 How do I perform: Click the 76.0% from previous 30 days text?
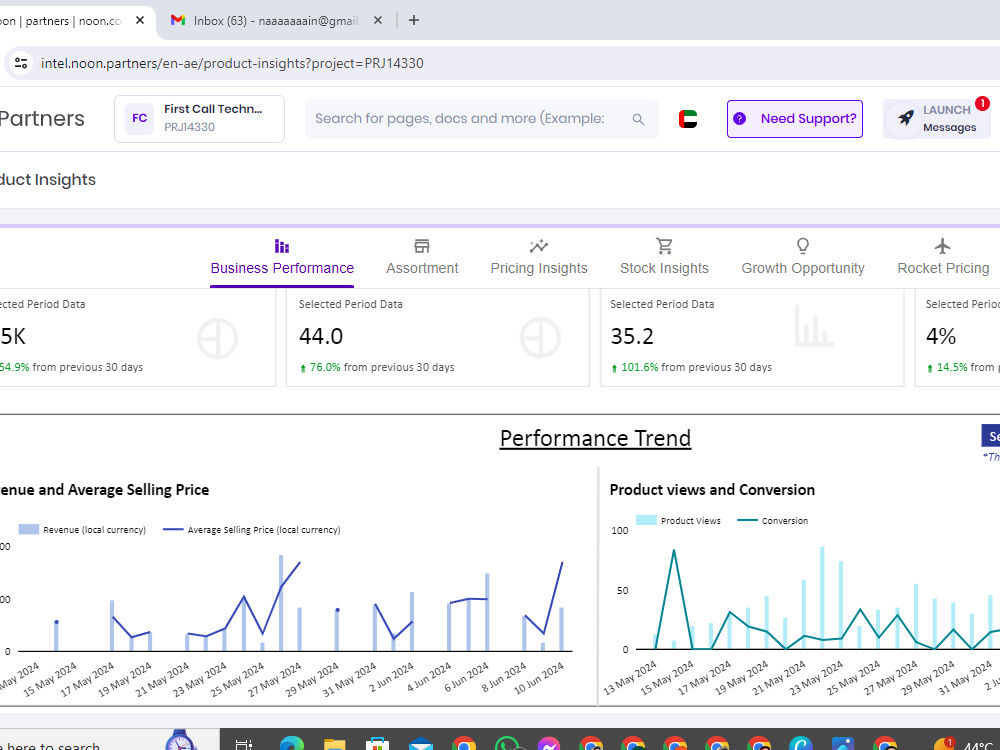point(381,367)
